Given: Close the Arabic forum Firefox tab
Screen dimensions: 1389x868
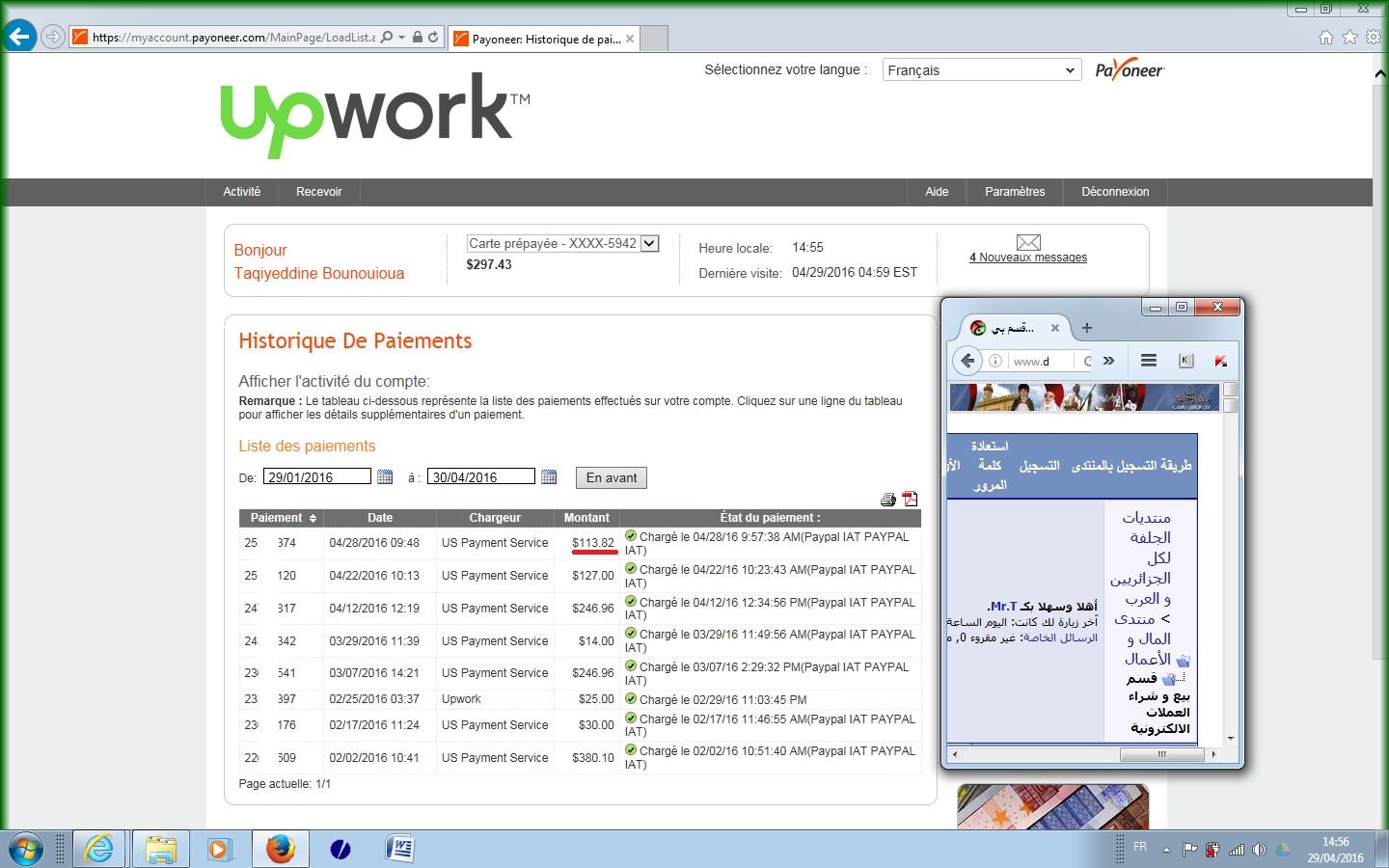Looking at the screenshot, I should (x=1054, y=328).
